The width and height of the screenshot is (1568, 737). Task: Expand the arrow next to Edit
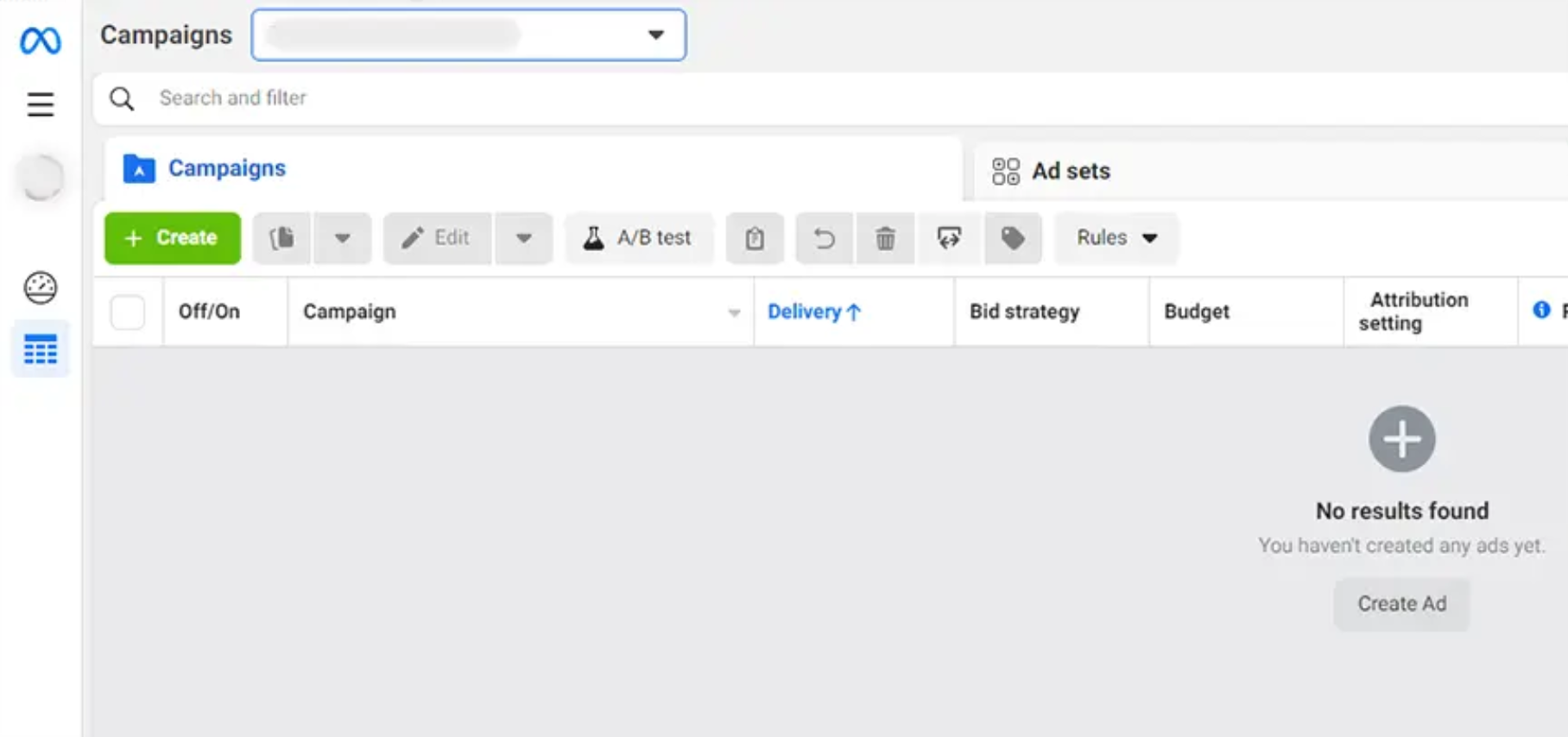tap(524, 238)
